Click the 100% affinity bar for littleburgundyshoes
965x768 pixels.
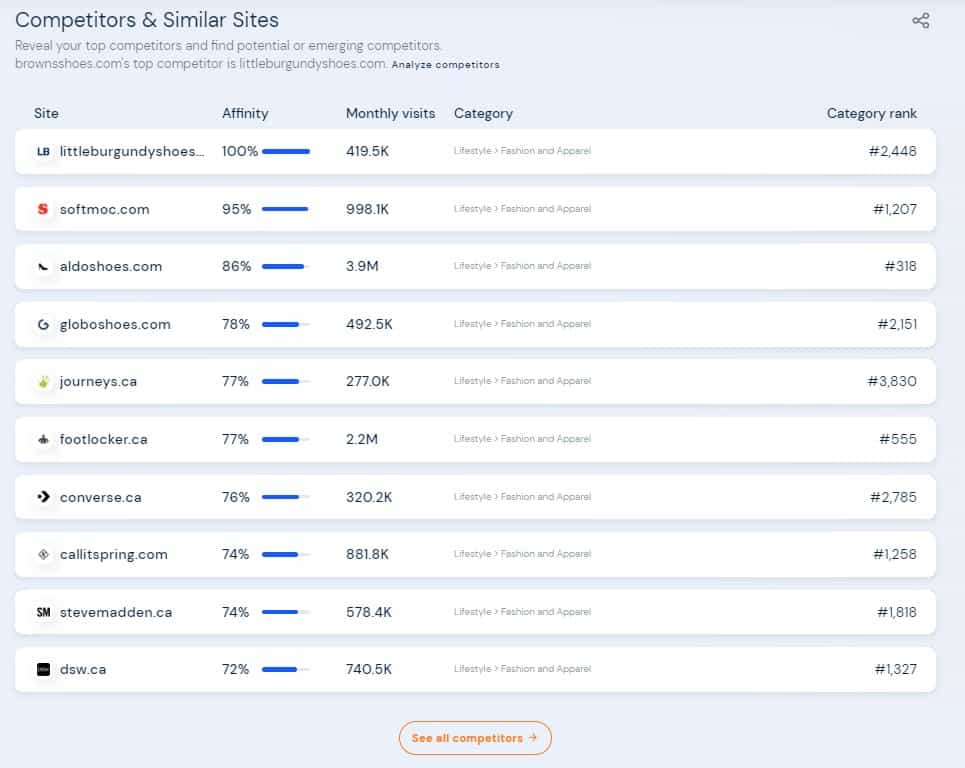[286, 152]
